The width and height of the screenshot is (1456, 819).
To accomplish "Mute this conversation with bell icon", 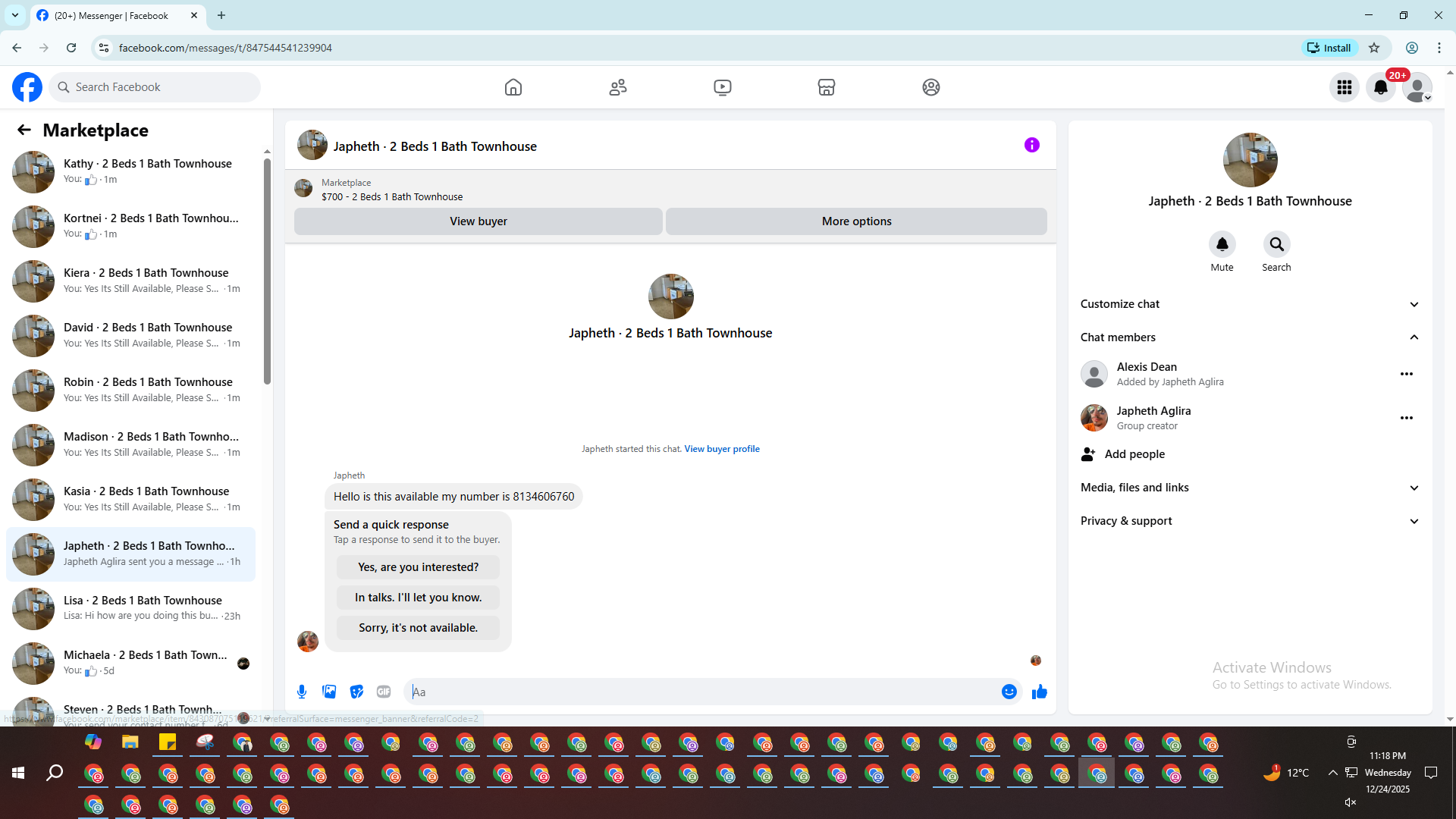I will pos(1222,244).
